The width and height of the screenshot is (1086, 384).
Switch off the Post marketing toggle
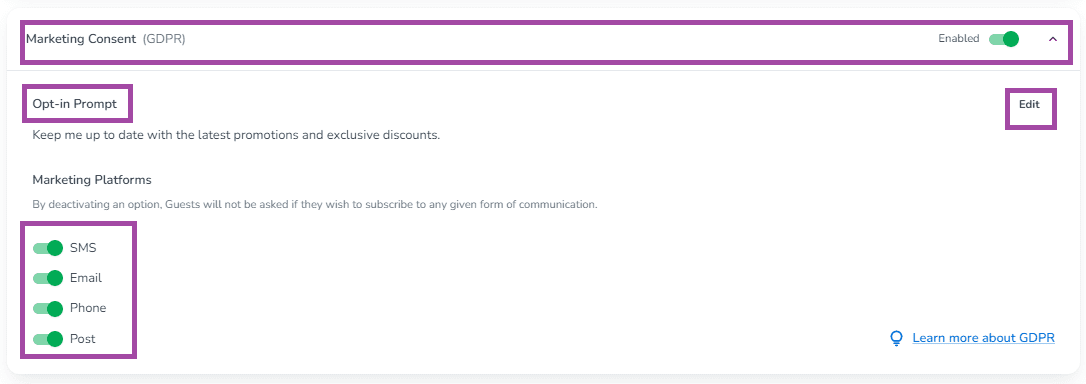click(48, 339)
